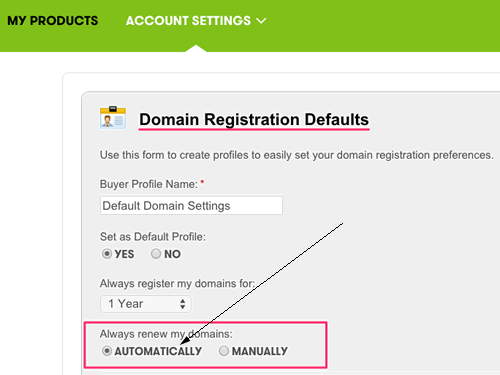
Task: Click the buyer profile ID badge icon
Action: tap(113, 118)
